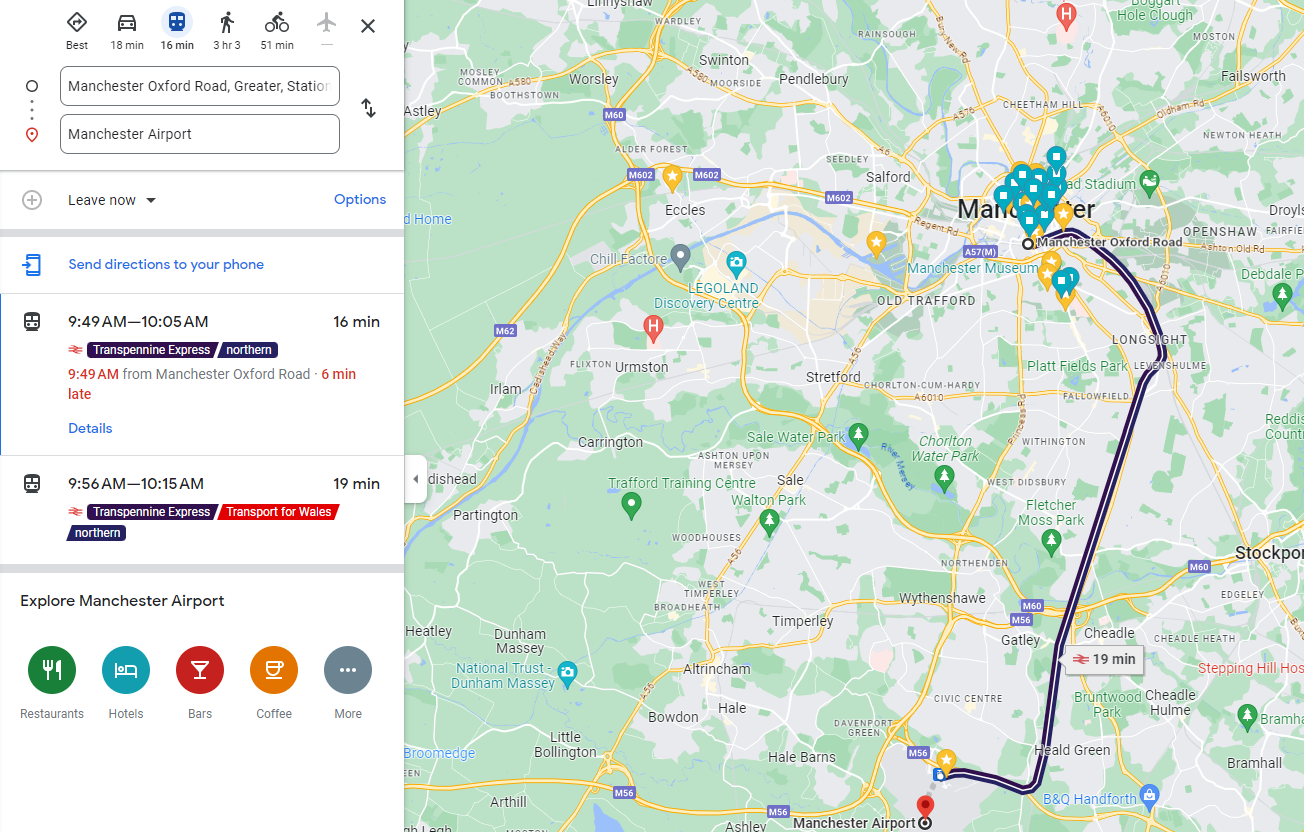Click the 19 min route label on map
The width and height of the screenshot is (1304, 832).
tap(1104, 659)
